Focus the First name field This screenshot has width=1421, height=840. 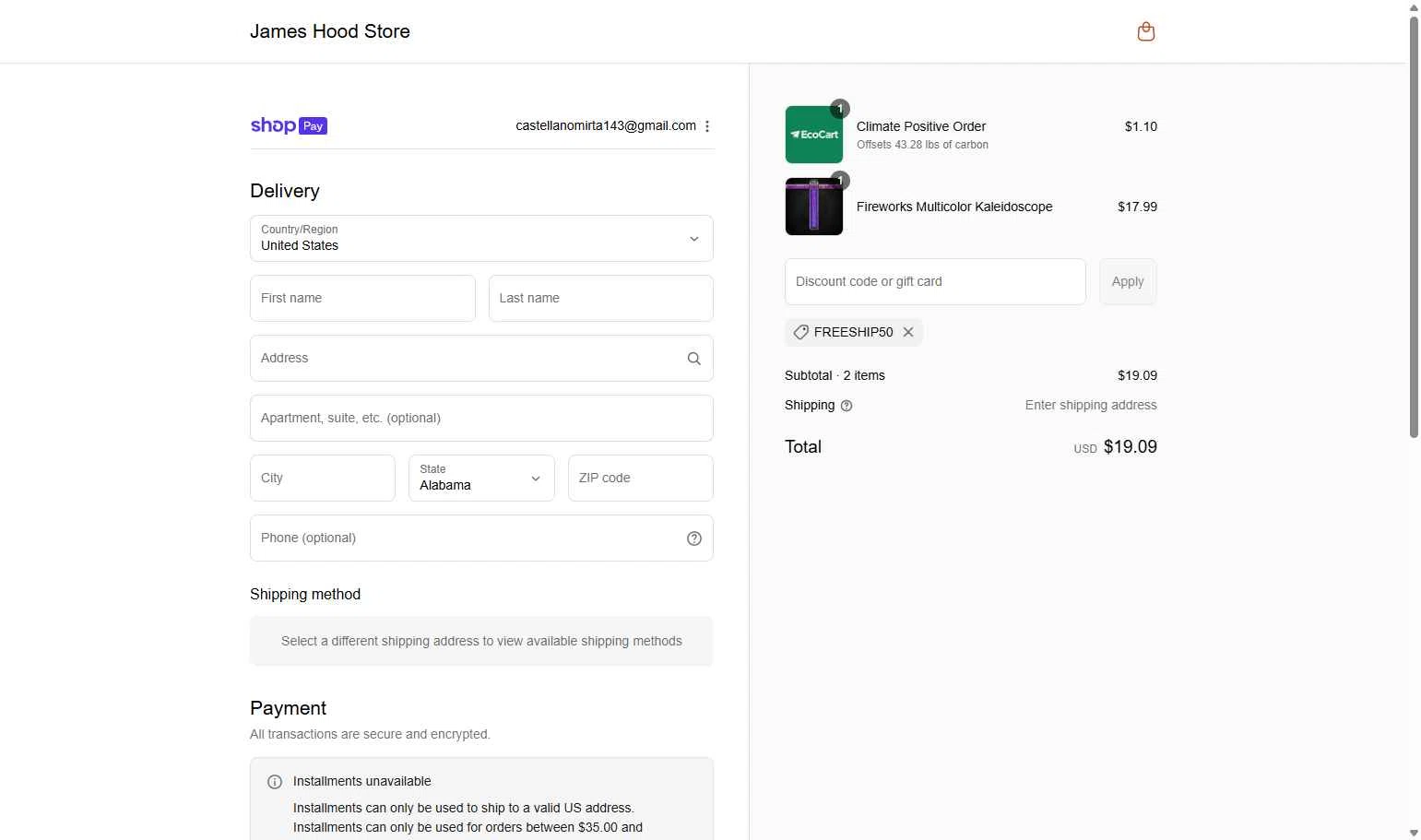[362, 299]
